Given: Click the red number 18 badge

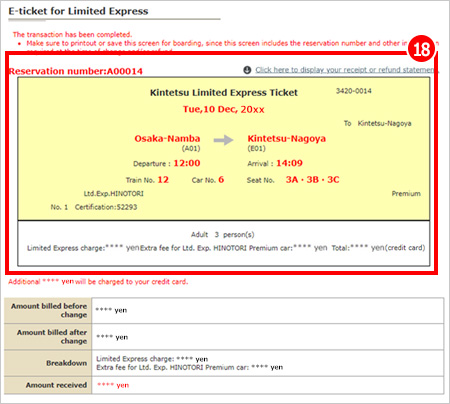Looking at the screenshot, I should point(422,49).
